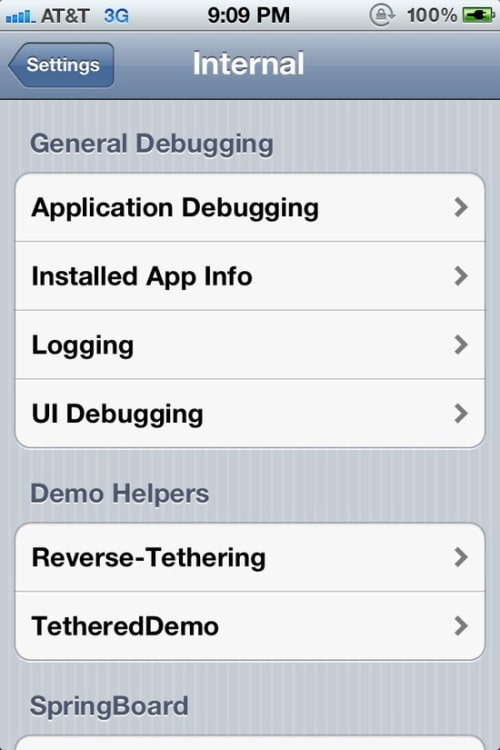Tap the battery charging icon
This screenshot has height=750, width=500.
[x=478, y=15]
